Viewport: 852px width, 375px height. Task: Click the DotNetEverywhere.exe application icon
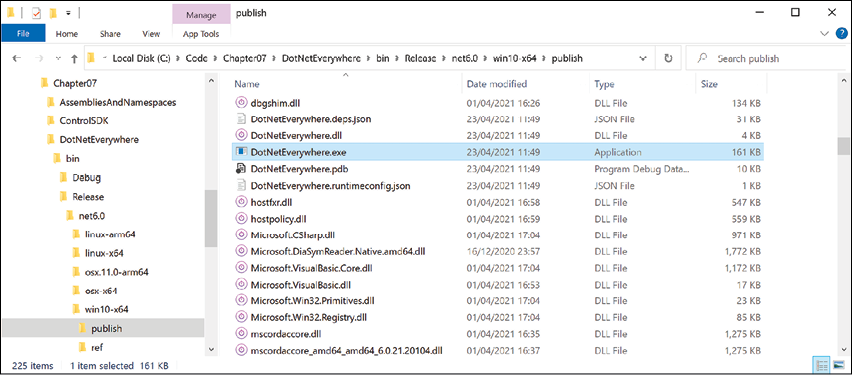(241, 152)
